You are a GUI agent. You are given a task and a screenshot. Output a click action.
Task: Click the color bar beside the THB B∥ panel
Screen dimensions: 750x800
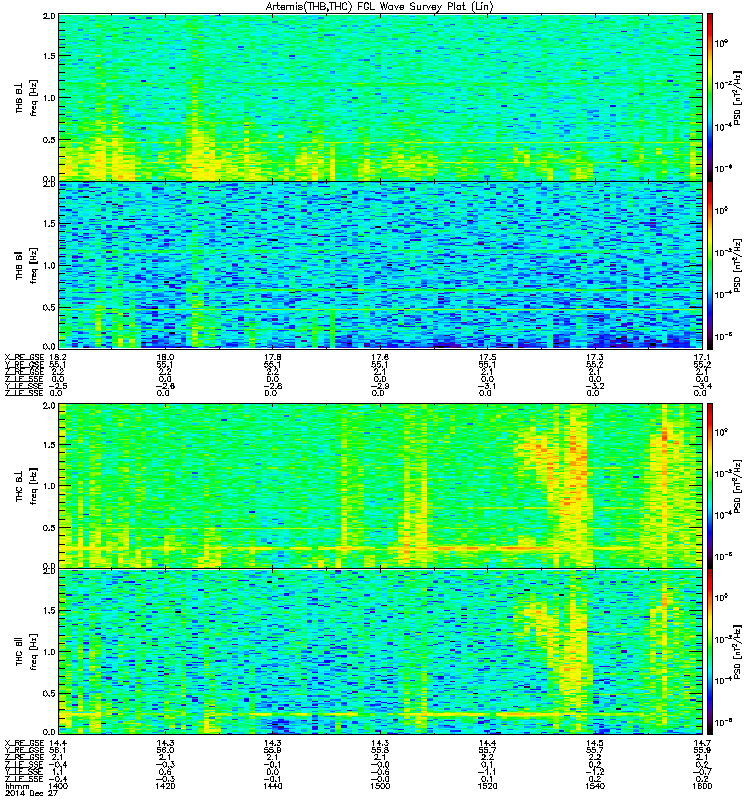(710, 265)
